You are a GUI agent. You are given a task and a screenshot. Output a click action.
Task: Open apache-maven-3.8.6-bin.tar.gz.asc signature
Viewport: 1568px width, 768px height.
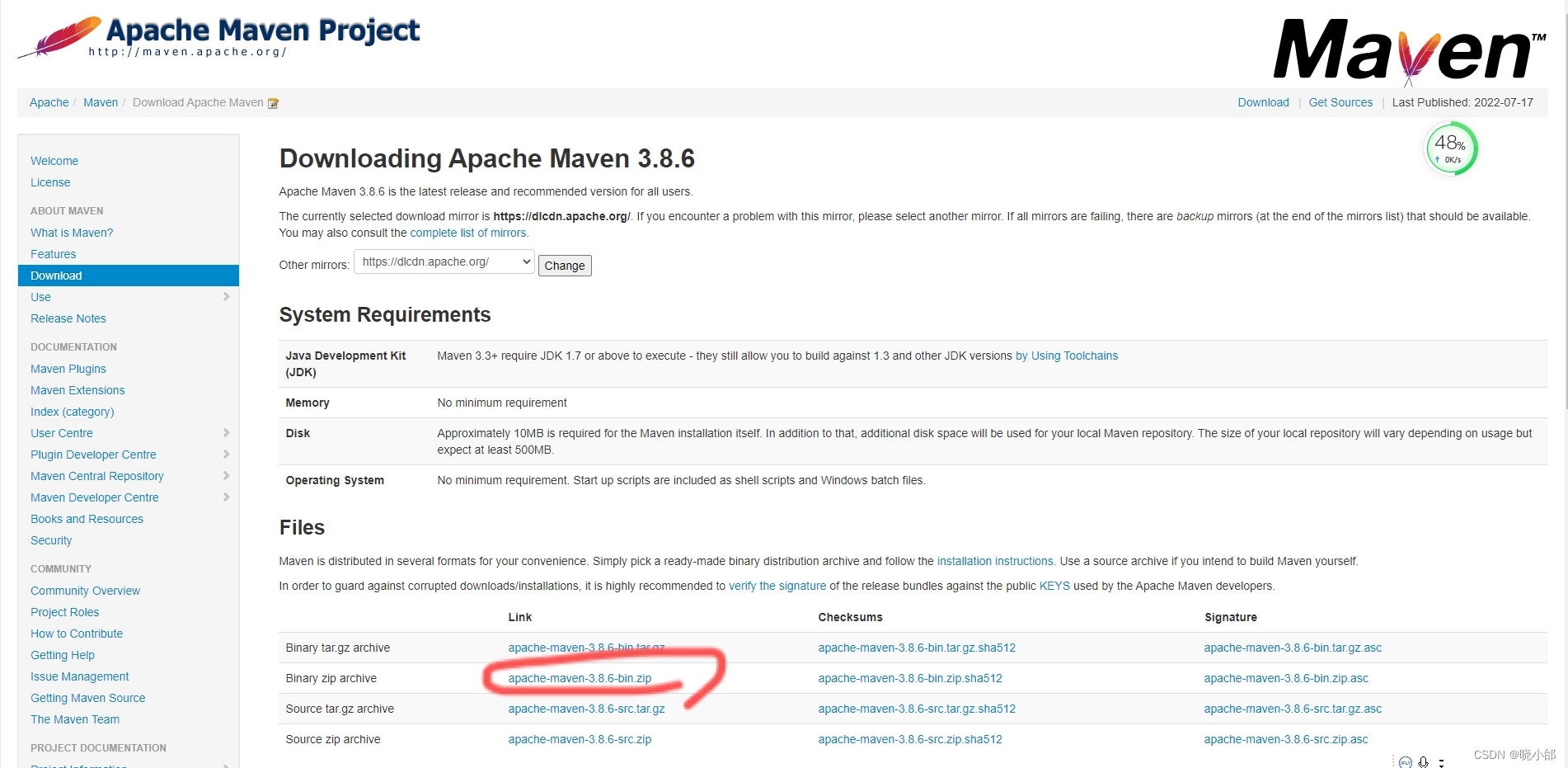1293,648
